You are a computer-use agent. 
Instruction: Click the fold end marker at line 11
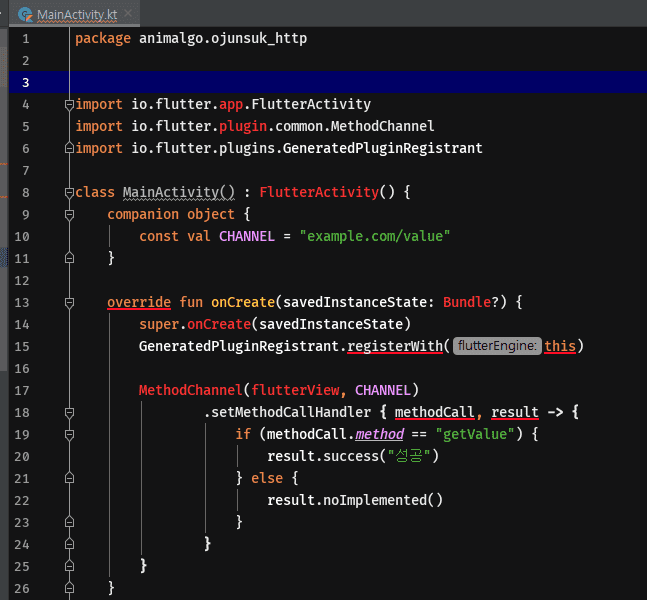coord(69,258)
